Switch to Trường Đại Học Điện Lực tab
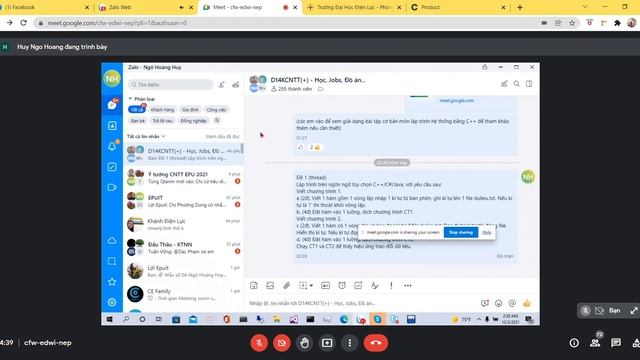Image resolution: width=640 pixels, height=360 pixels. [353, 7]
